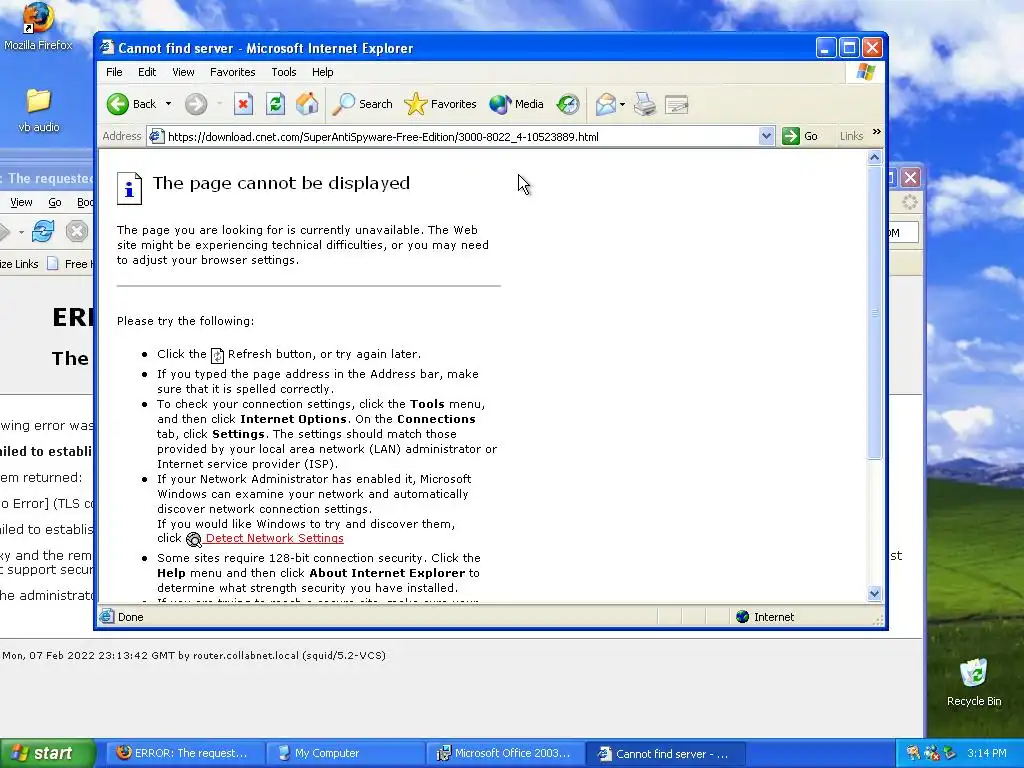The height and width of the screenshot is (768, 1024).
Task: Expand the Mail button dropdown arrow
Action: point(622,104)
